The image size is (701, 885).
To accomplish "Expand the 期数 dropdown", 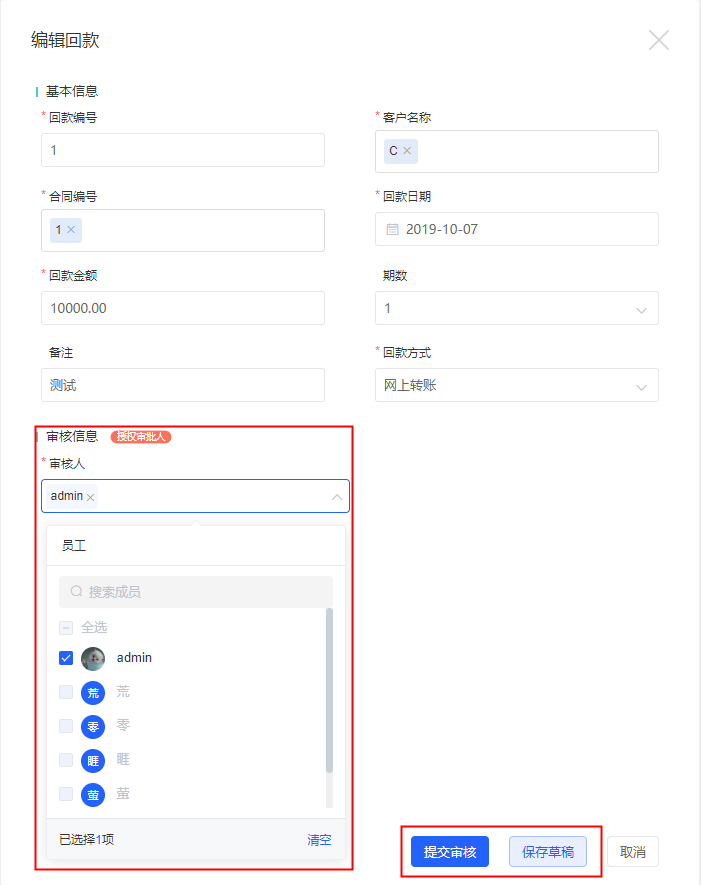I will [x=641, y=309].
